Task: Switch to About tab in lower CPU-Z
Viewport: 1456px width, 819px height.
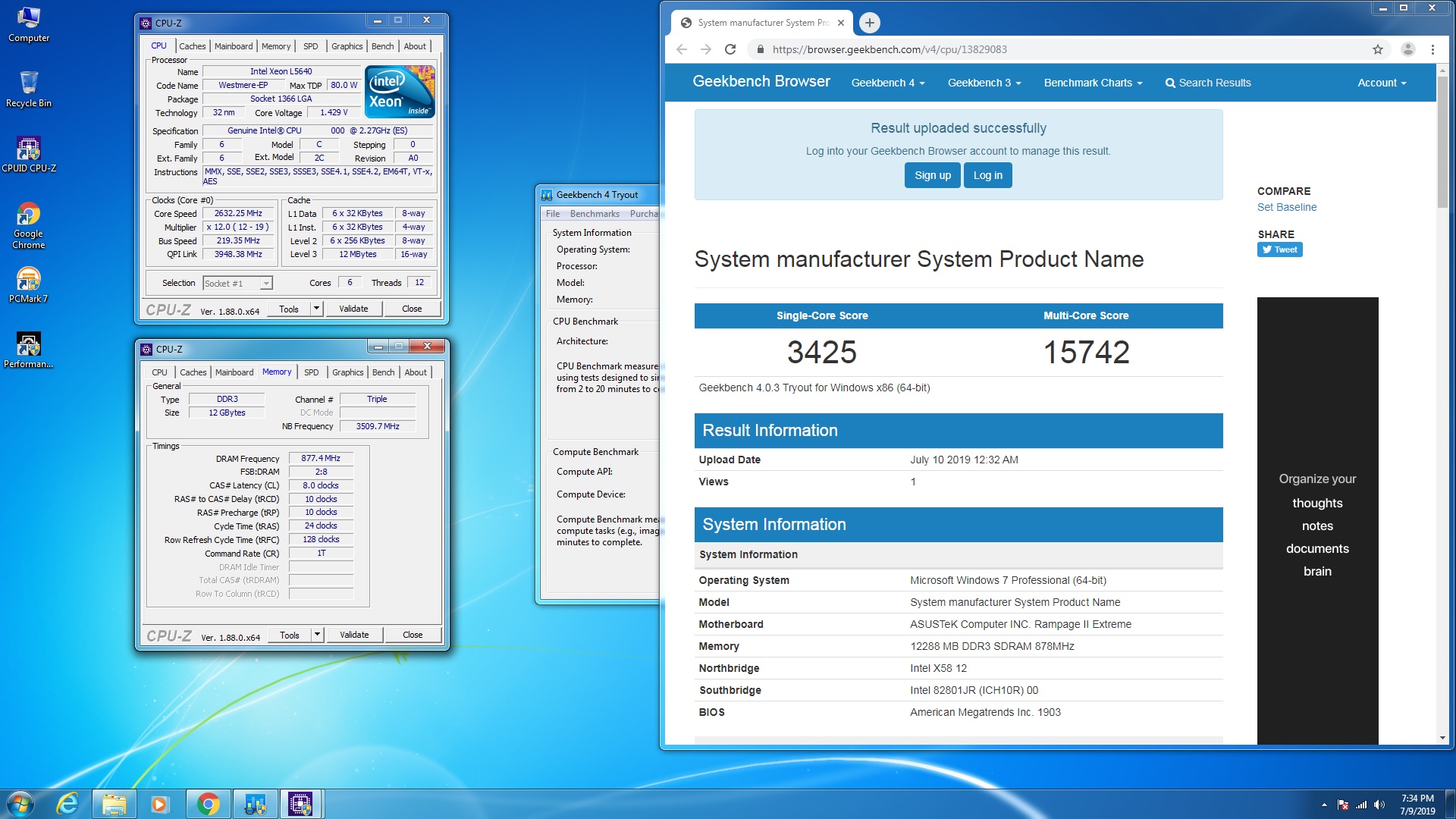Action: click(416, 372)
